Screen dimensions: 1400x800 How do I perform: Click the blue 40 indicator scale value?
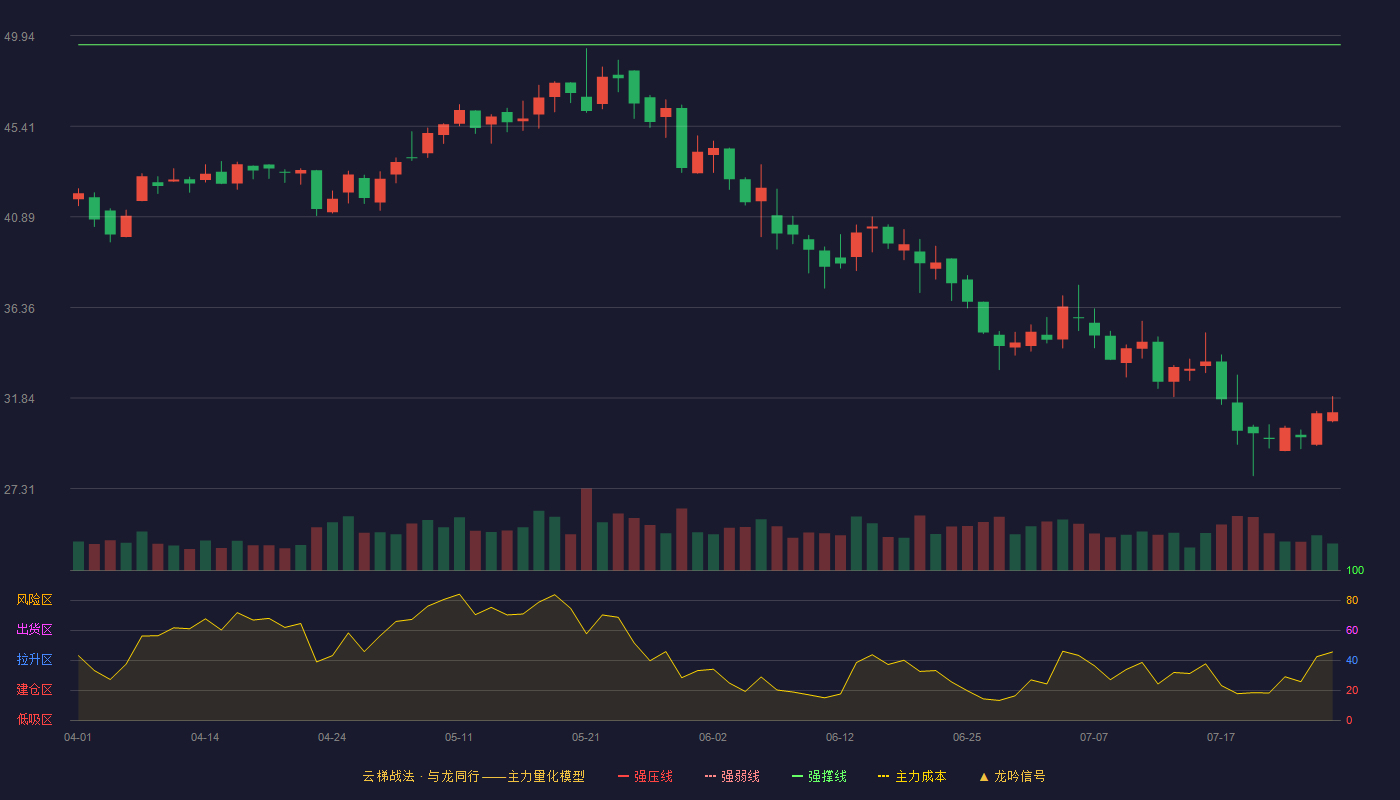pos(1352,660)
